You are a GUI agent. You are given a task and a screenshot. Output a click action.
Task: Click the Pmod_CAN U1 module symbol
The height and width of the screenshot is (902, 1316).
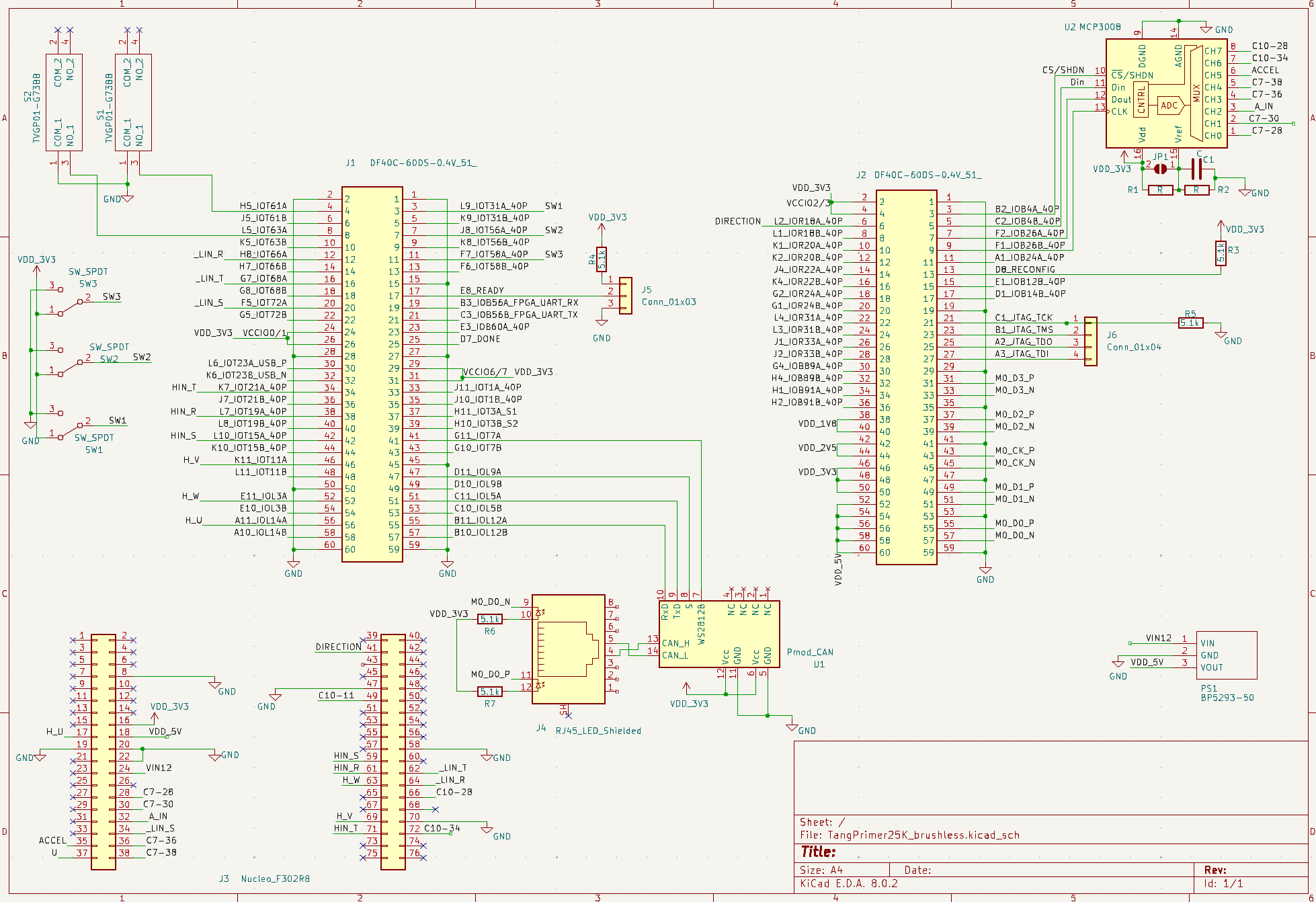pyautogui.click(x=719, y=634)
